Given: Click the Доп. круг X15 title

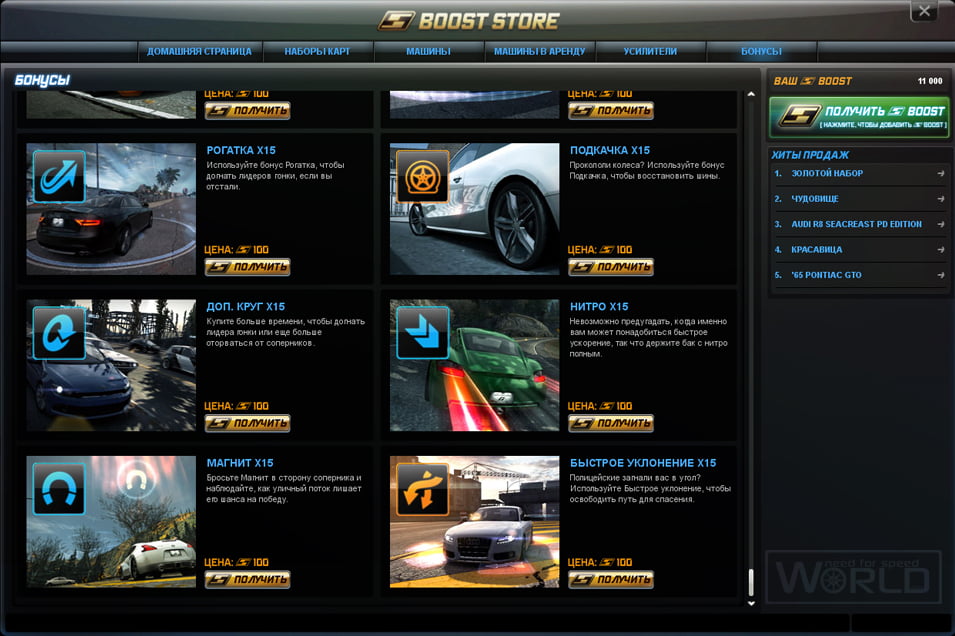Looking at the screenshot, I should (x=245, y=307).
